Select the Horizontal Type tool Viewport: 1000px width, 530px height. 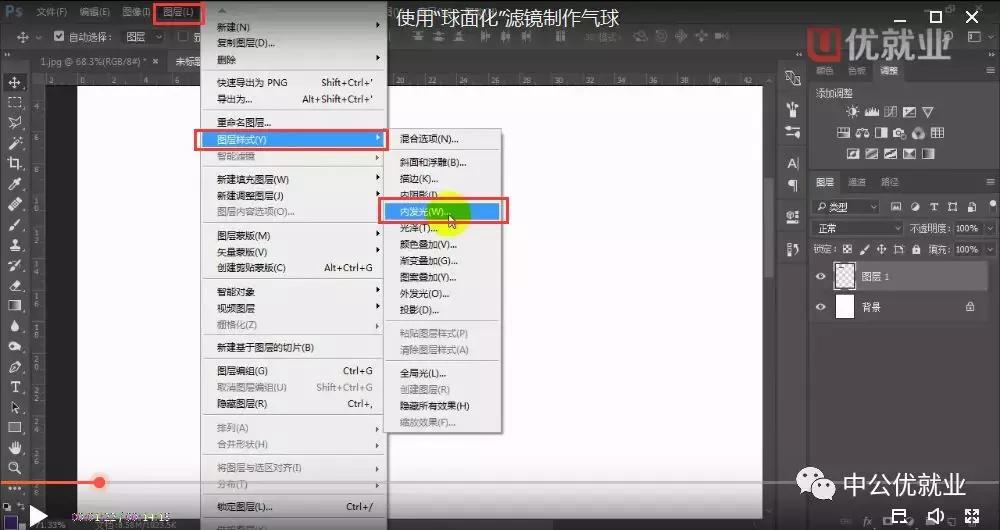[x=14, y=387]
